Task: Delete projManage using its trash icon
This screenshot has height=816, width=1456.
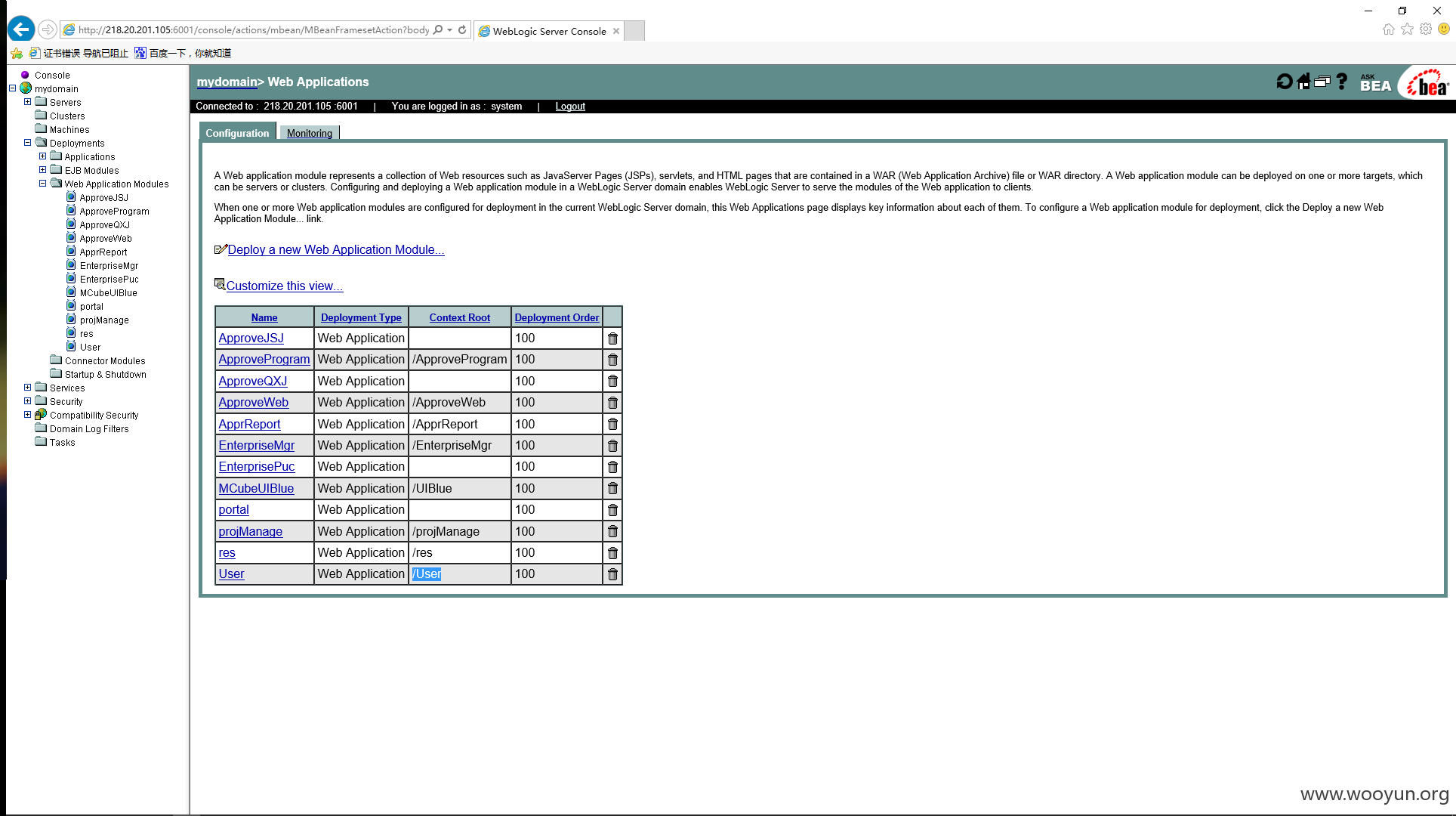Action: coord(612,532)
